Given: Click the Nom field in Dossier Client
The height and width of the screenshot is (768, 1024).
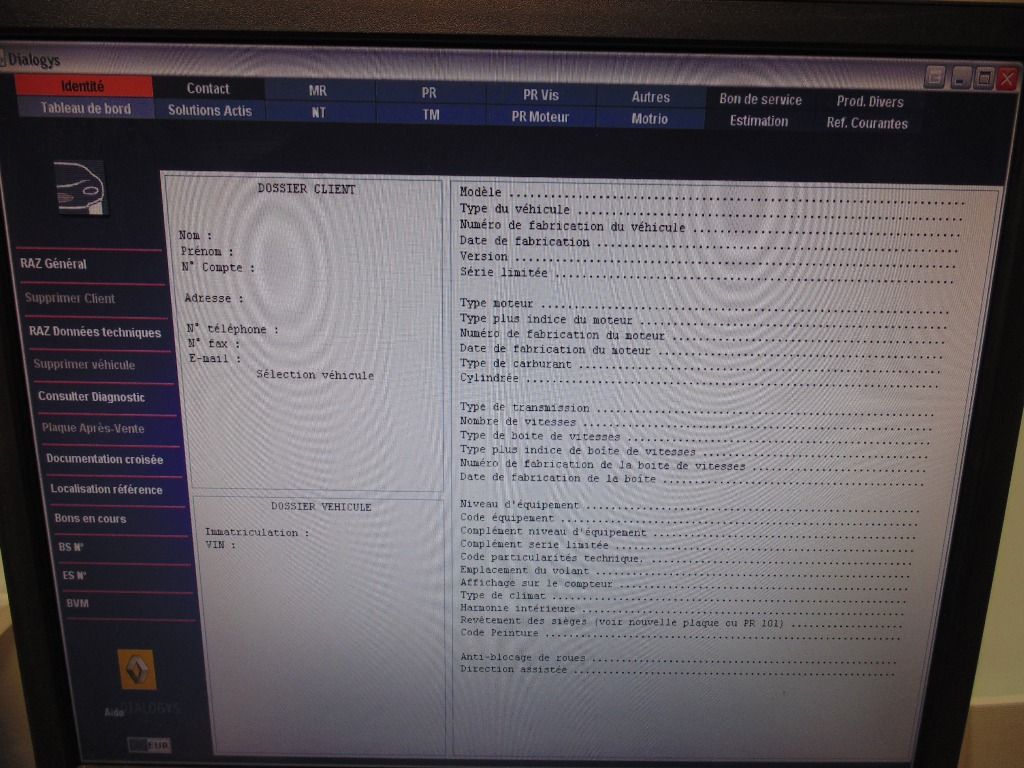Looking at the screenshot, I should pyautogui.click(x=195, y=235).
